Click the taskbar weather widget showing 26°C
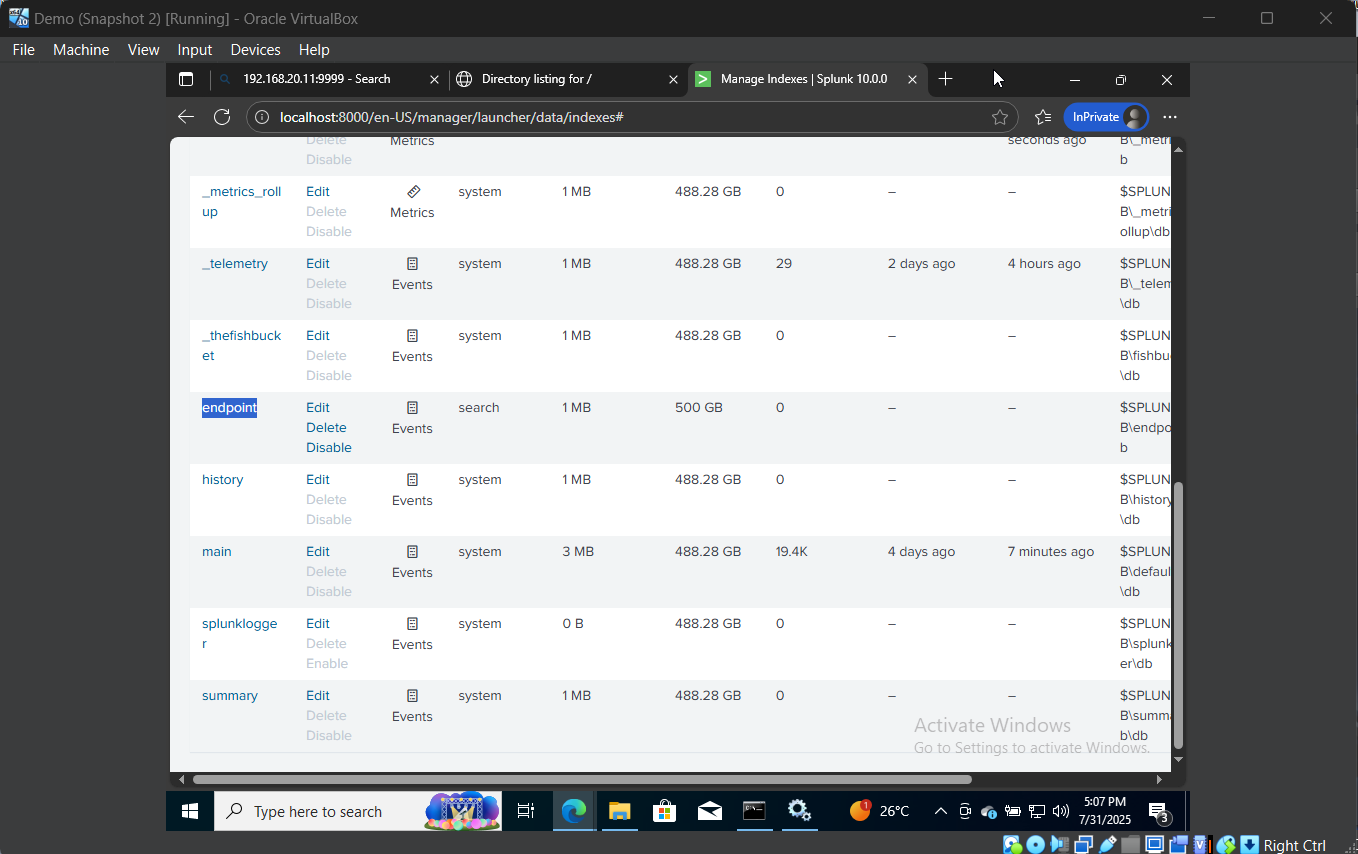The image size is (1358, 854). point(880,811)
